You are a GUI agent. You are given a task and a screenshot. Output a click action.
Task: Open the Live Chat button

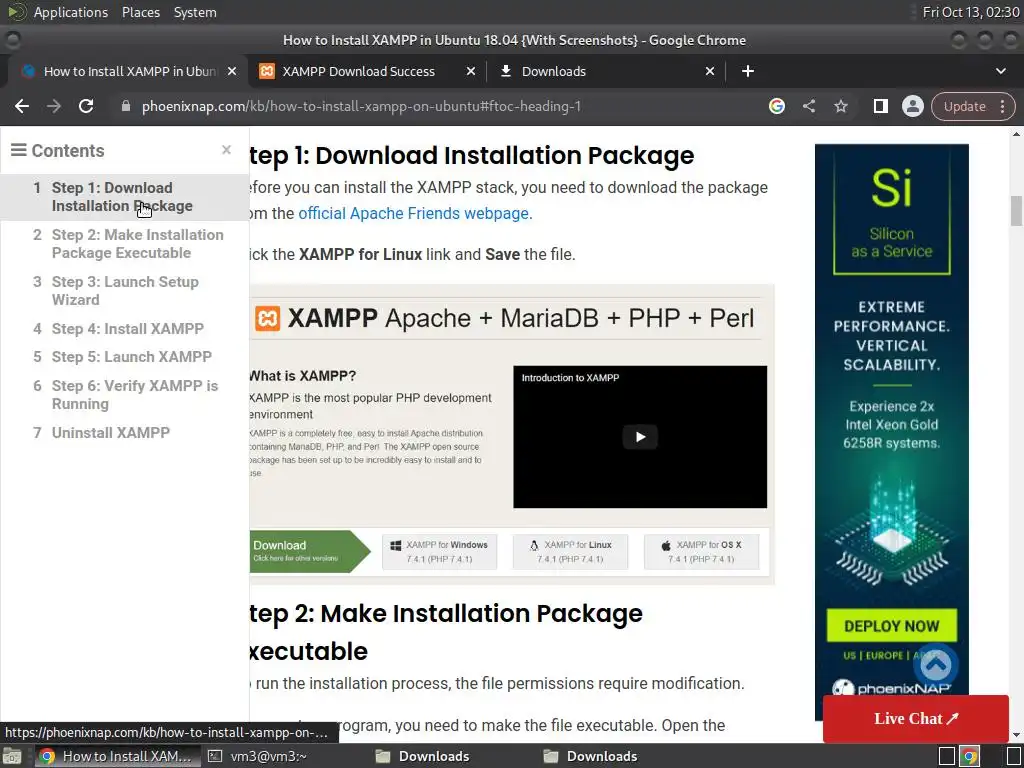(x=916, y=718)
